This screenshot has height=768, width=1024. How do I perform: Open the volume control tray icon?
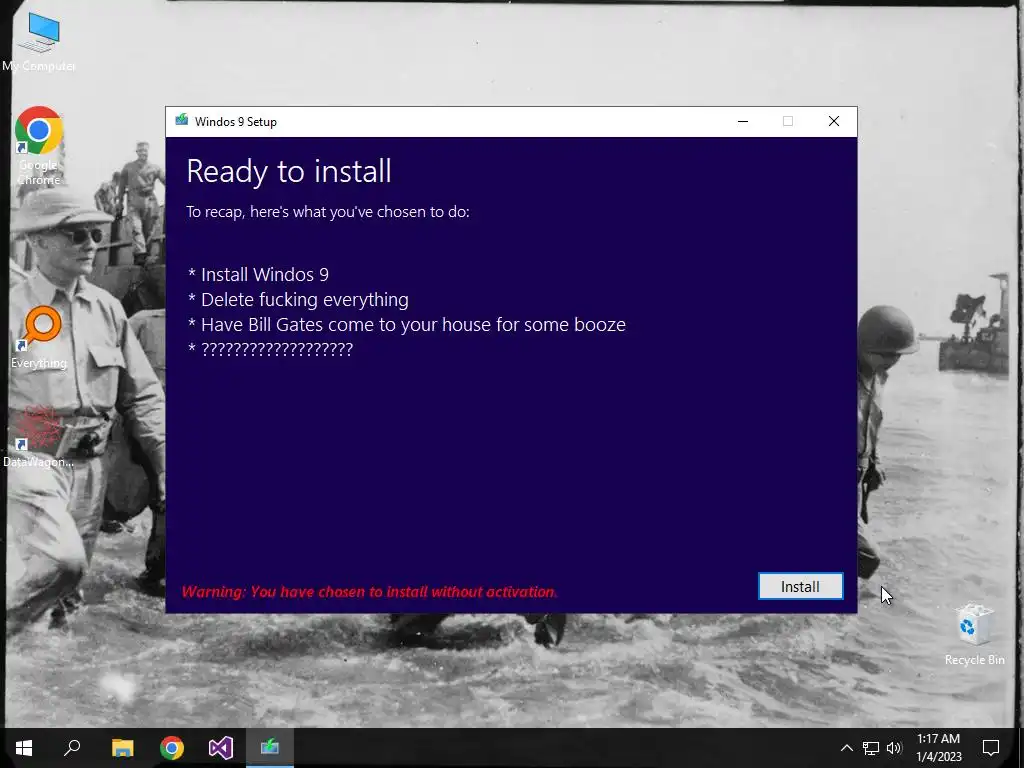click(x=894, y=748)
